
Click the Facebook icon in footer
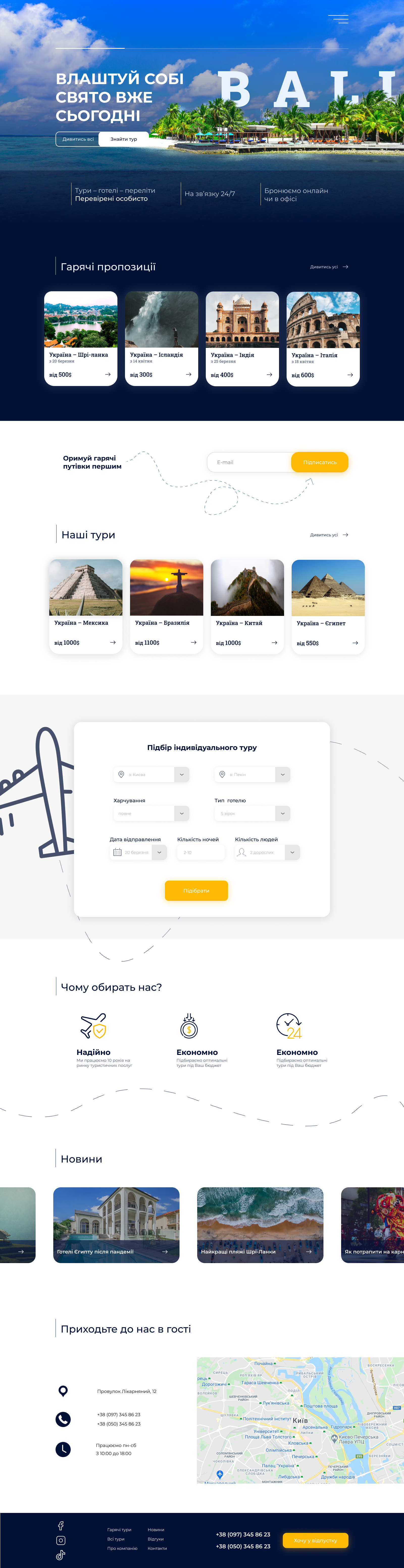61,1525
